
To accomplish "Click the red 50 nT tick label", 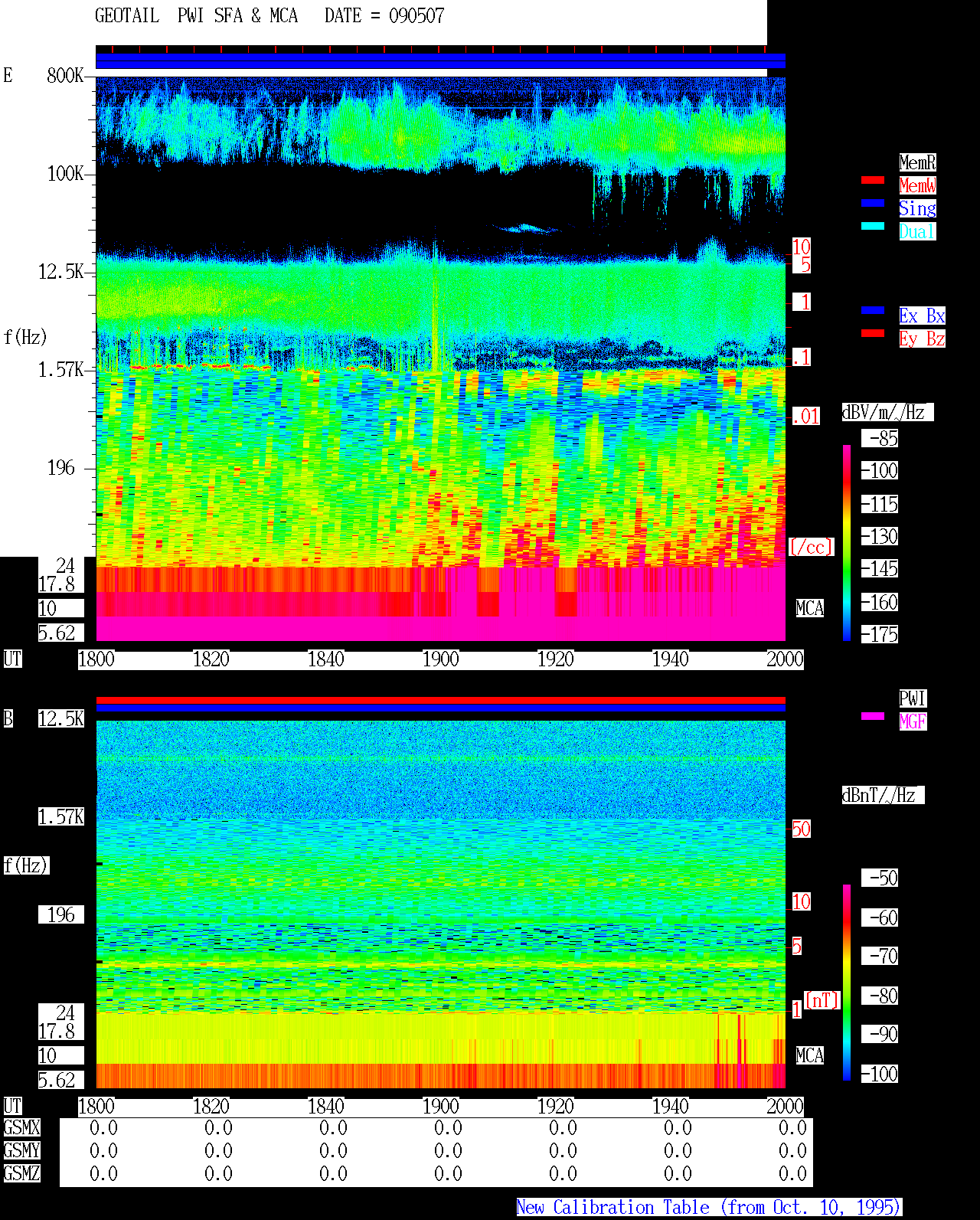I will 801,829.
